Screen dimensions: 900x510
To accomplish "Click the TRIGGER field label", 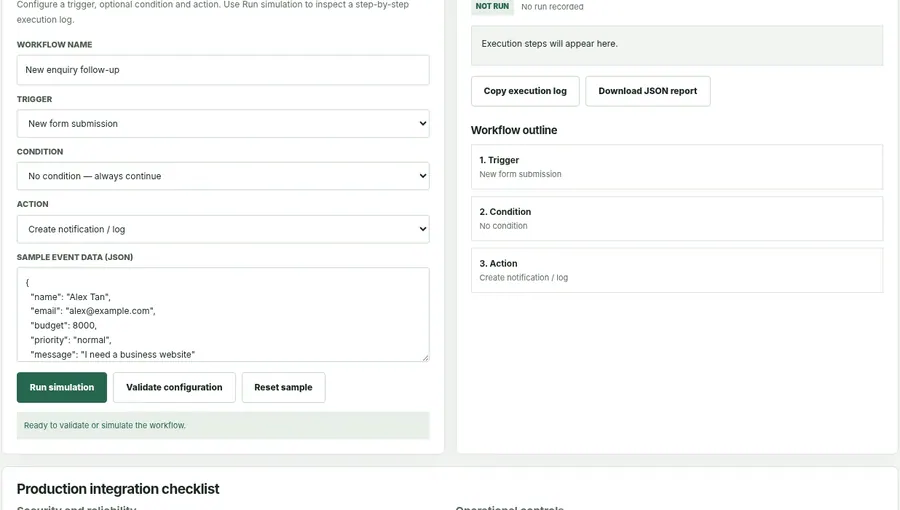I will [34, 99].
